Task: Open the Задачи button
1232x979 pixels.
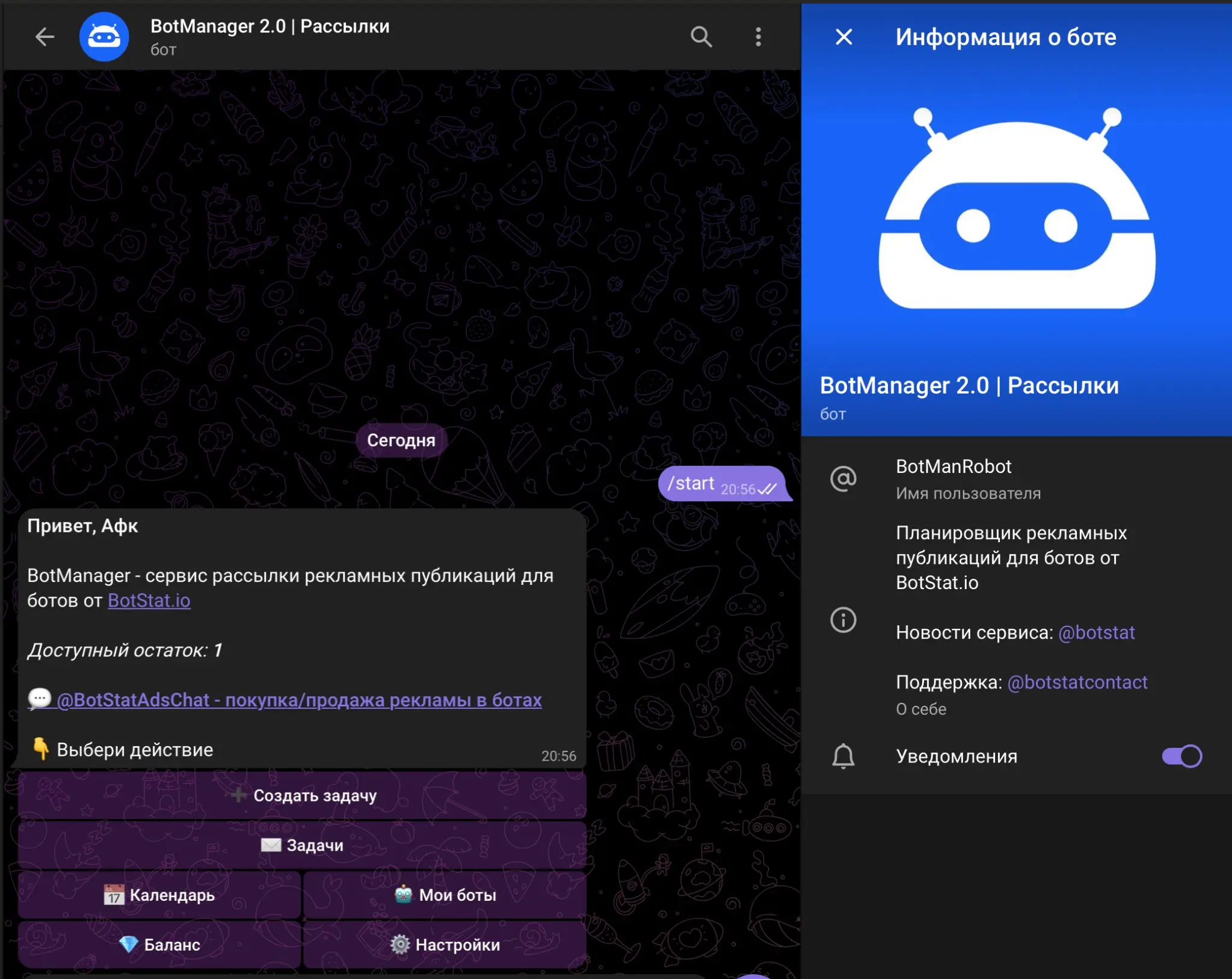Action: tap(302, 845)
